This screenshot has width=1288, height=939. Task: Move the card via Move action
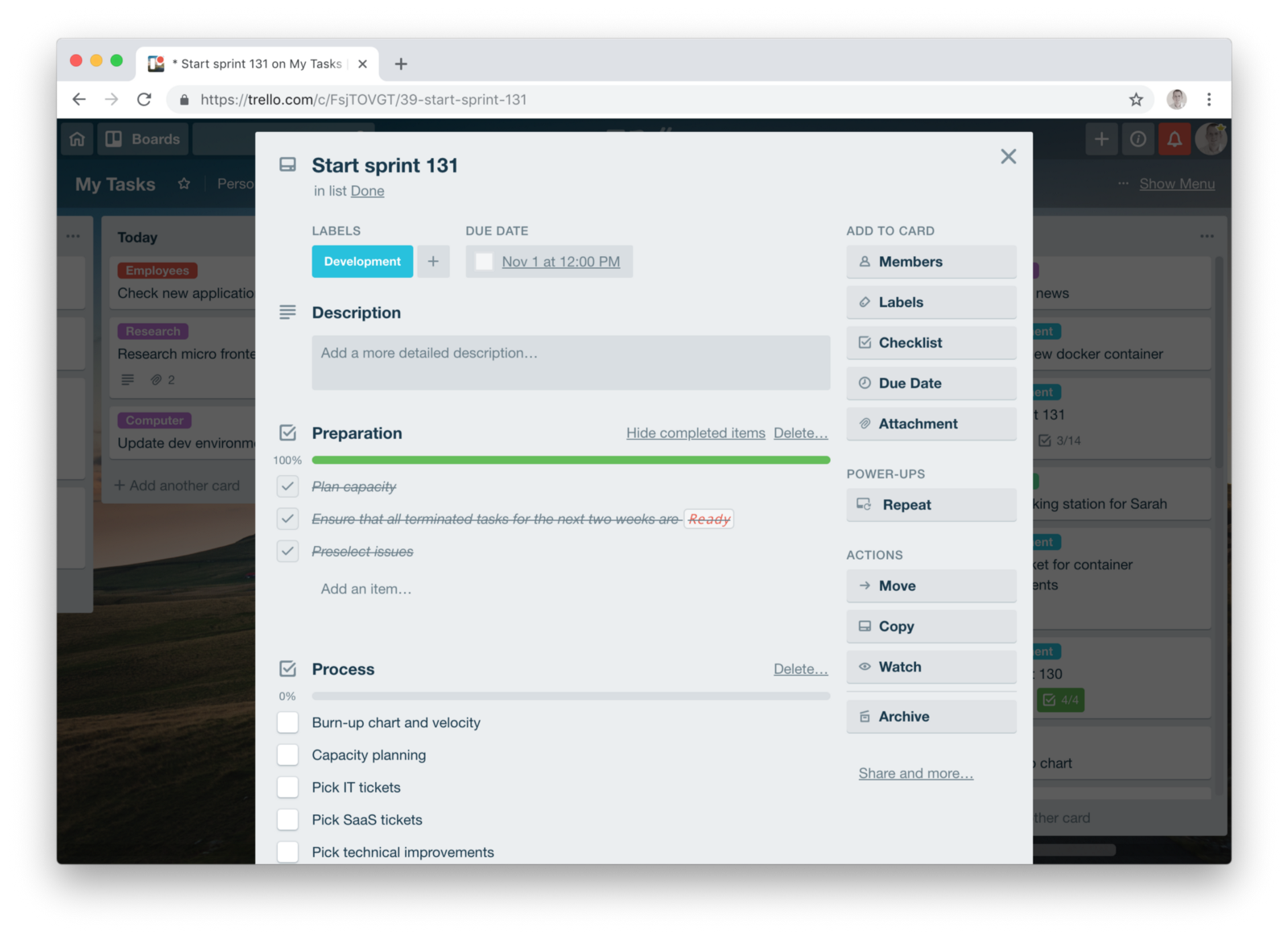pos(931,586)
